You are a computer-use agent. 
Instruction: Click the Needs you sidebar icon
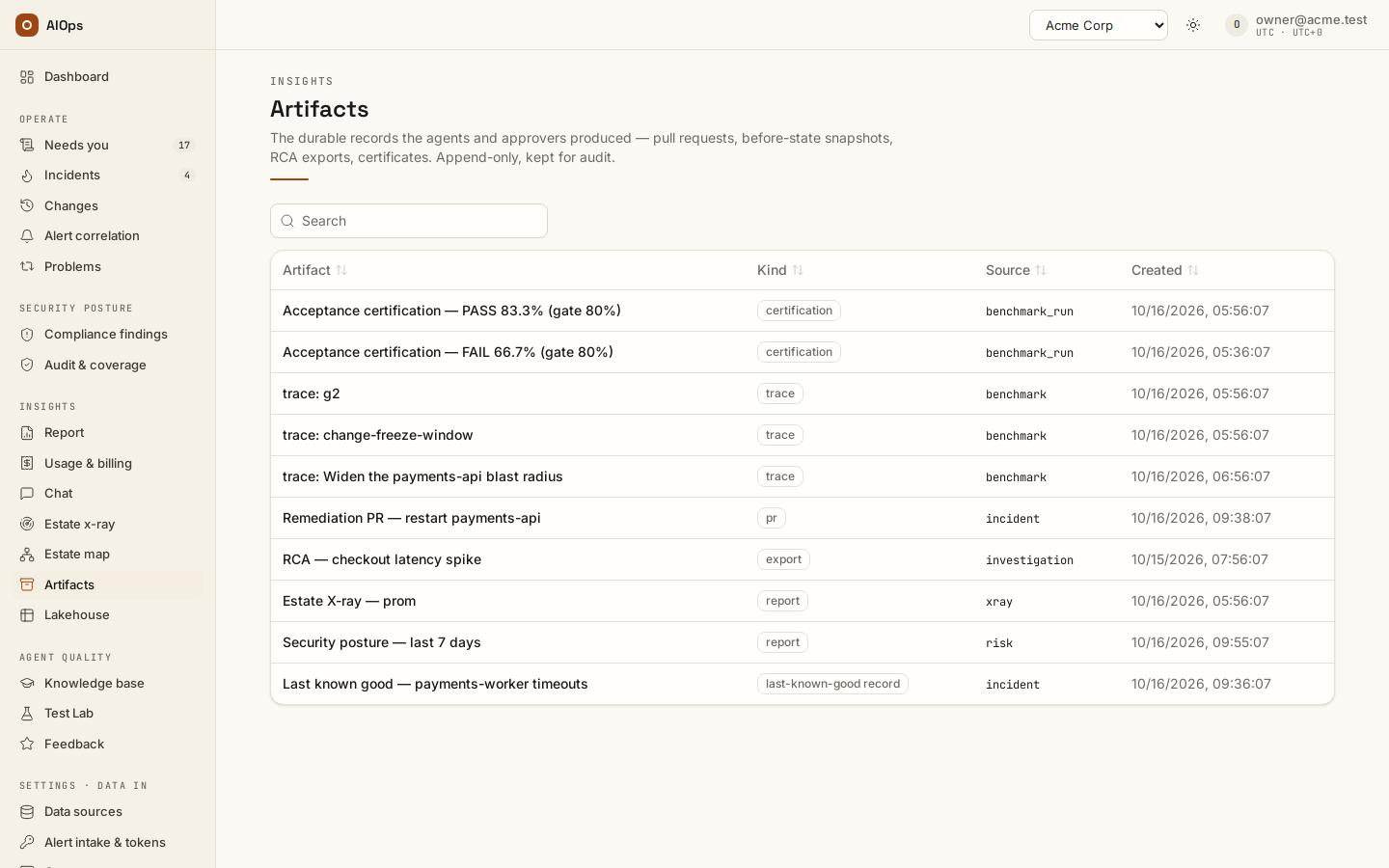tap(27, 145)
